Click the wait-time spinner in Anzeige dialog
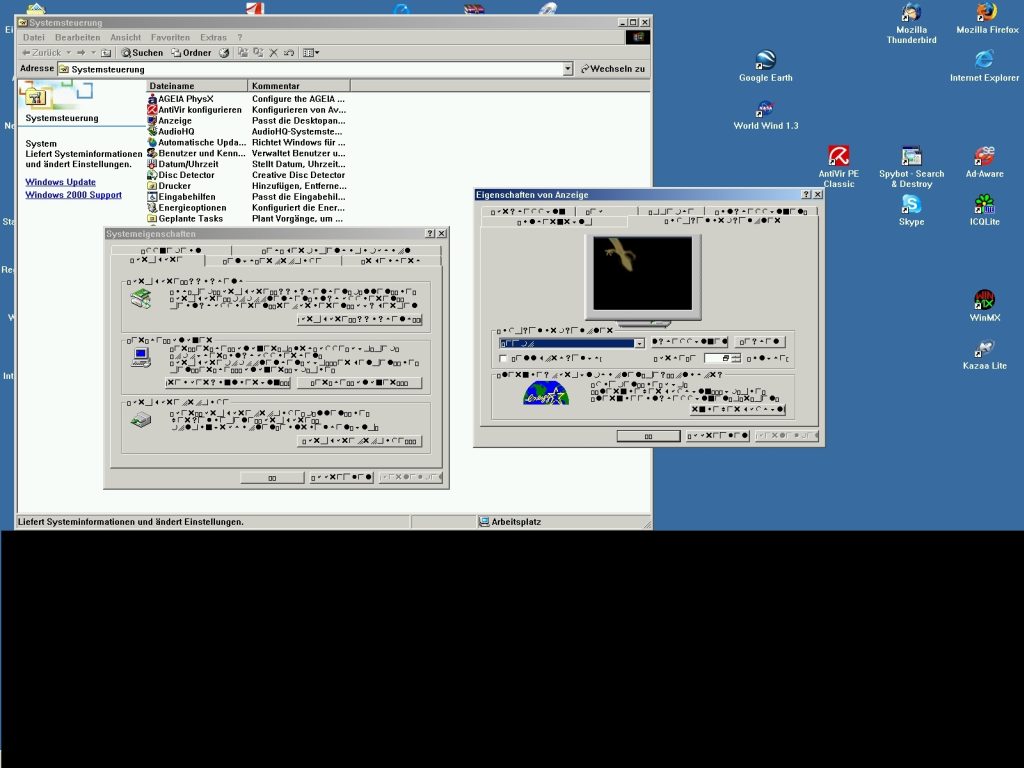The height and width of the screenshot is (768, 1024). [x=737, y=359]
